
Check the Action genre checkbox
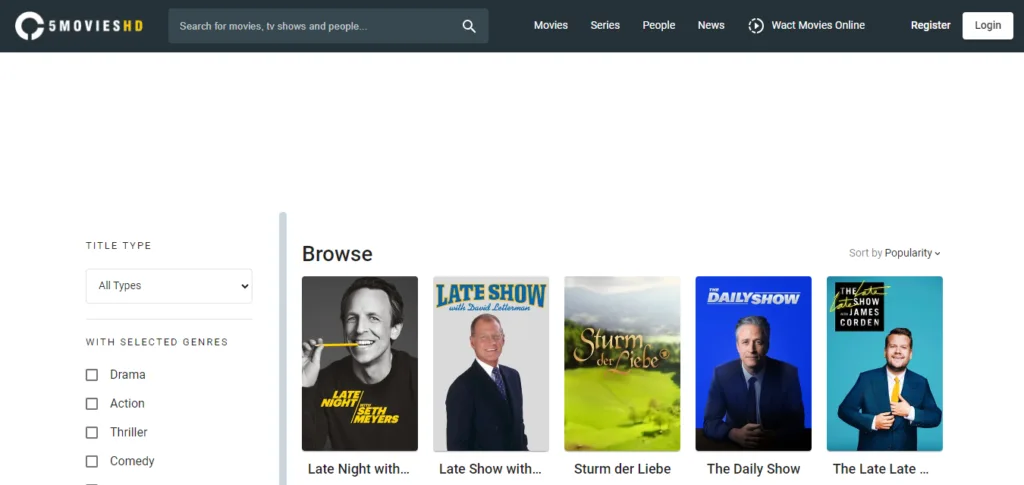pyautogui.click(x=92, y=403)
